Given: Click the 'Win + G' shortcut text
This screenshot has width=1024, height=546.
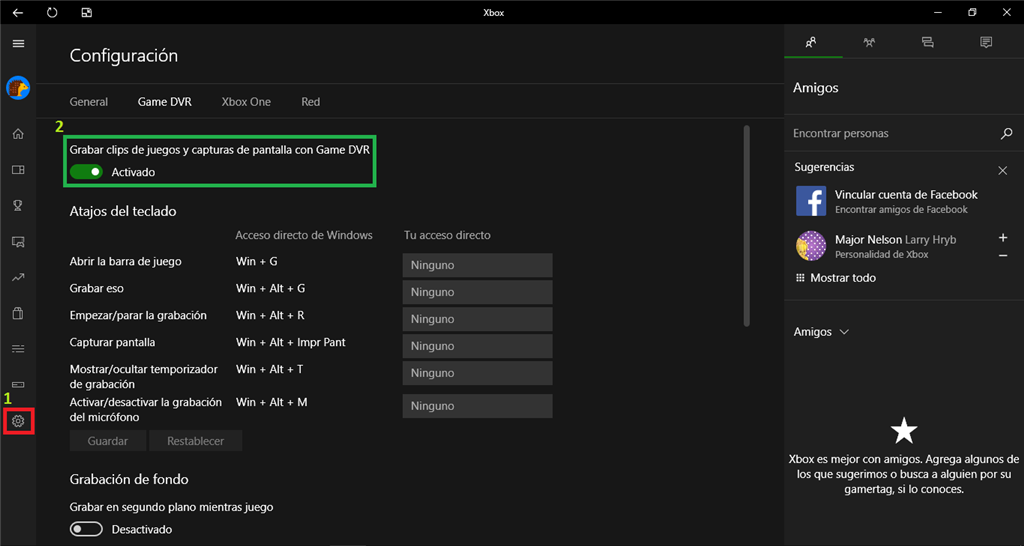Looking at the screenshot, I should click(257, 261).
